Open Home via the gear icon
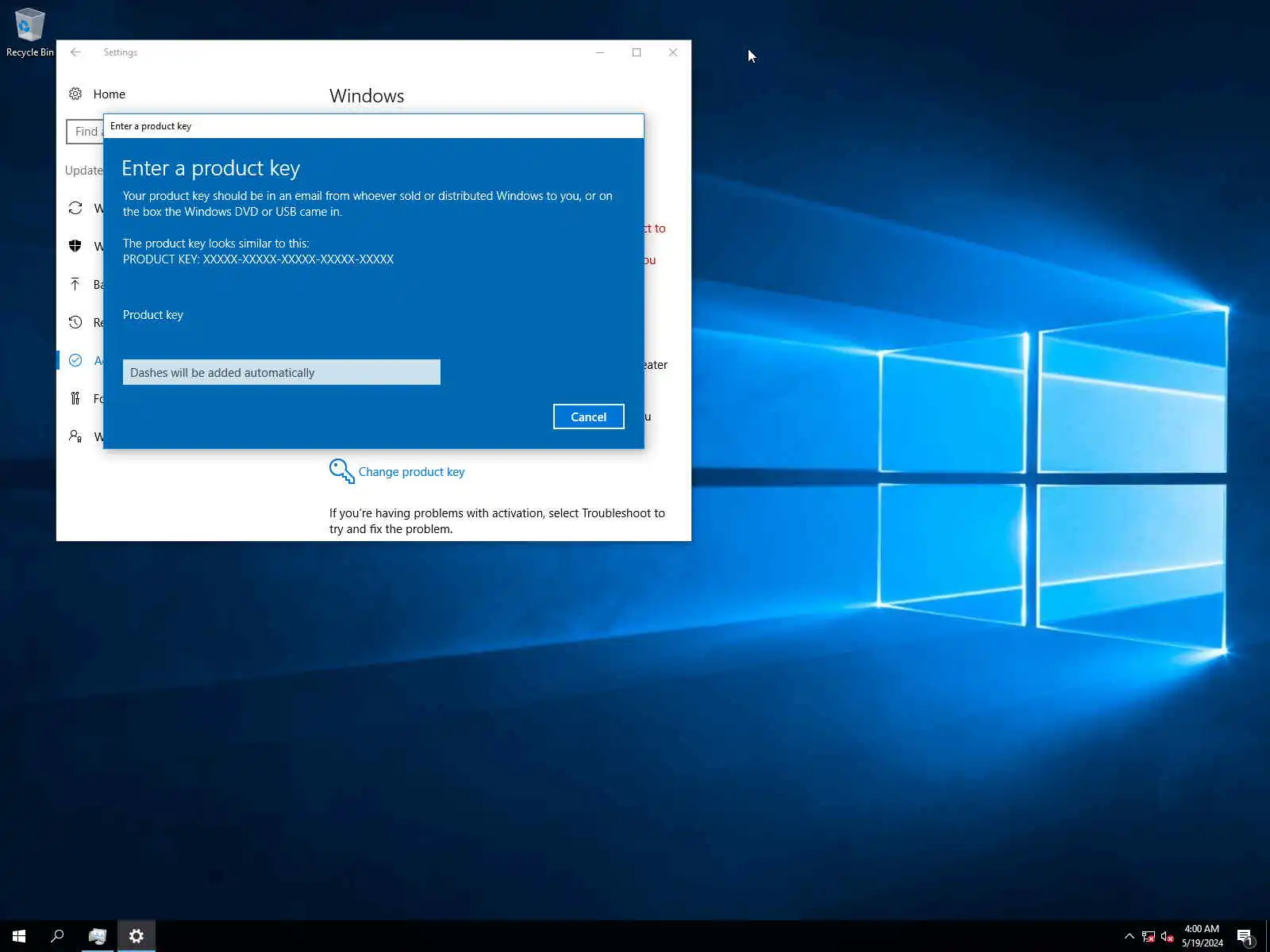 [x=75, y=94]
